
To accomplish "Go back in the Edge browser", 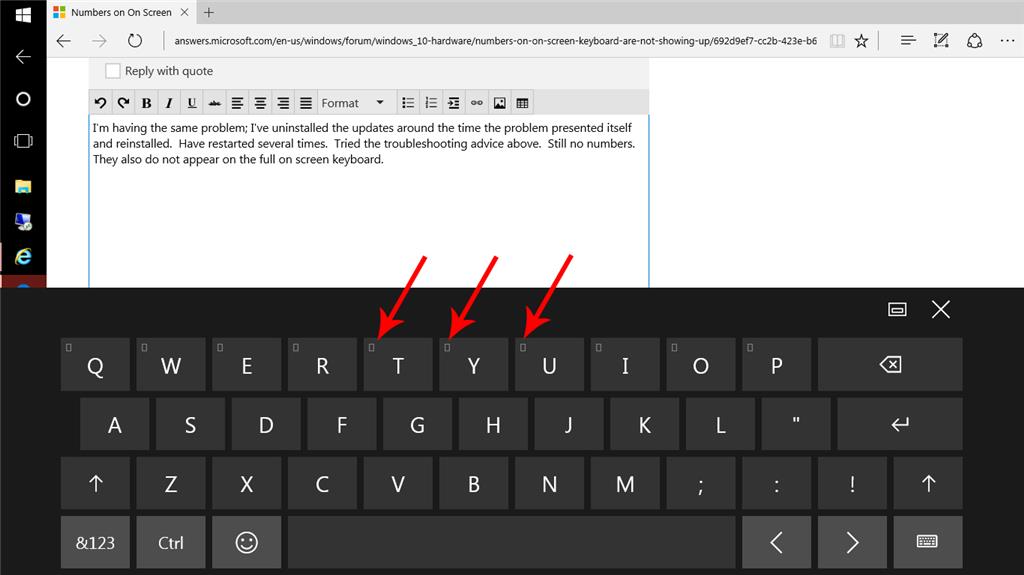I will [x=63, y=41].
